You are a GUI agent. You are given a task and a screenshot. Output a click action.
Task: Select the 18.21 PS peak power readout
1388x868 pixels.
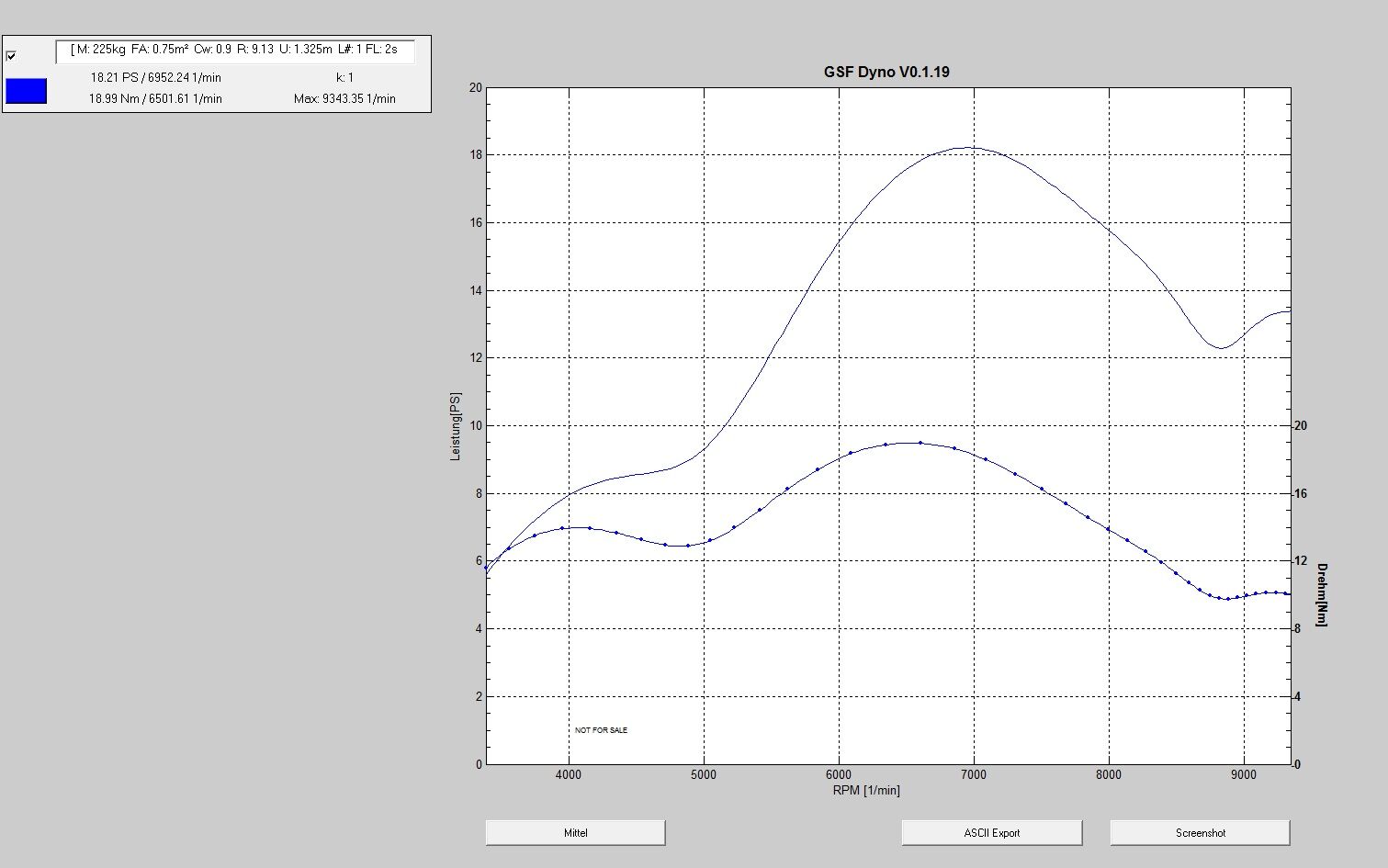pyautogui.click(x=155, y=78)
